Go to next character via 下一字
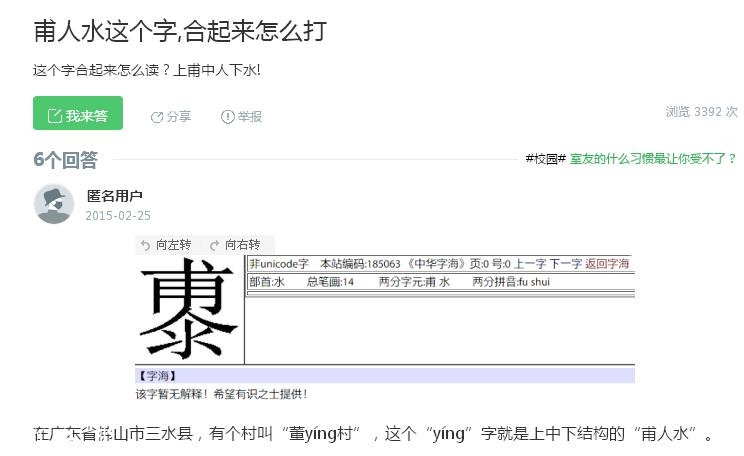Screen dimensions: 744x456 pos(565,264)
